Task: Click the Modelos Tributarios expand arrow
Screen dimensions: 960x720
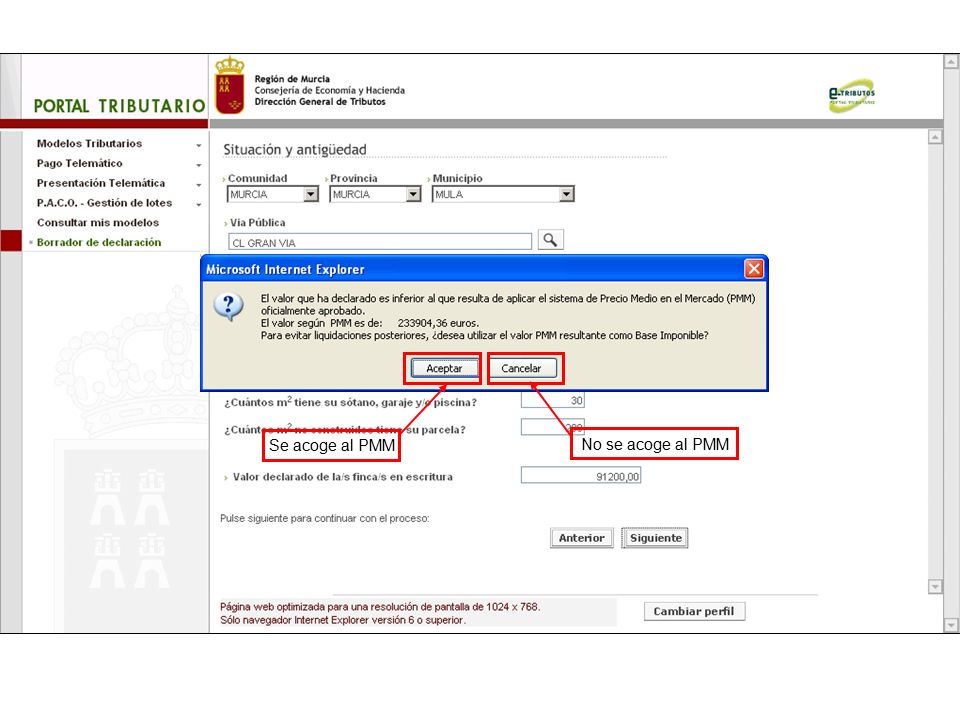Action: 199,145
